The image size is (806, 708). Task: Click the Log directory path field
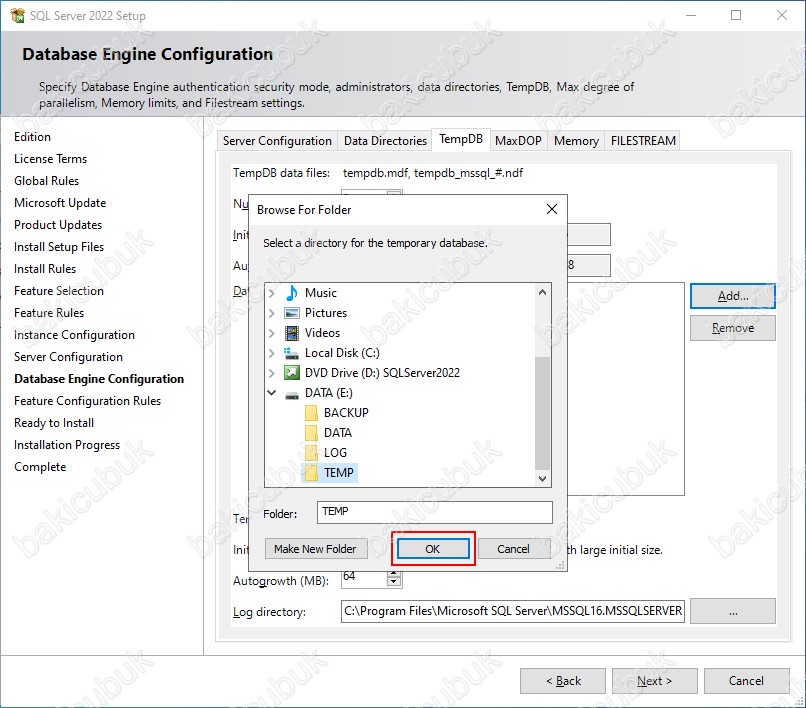512,611
